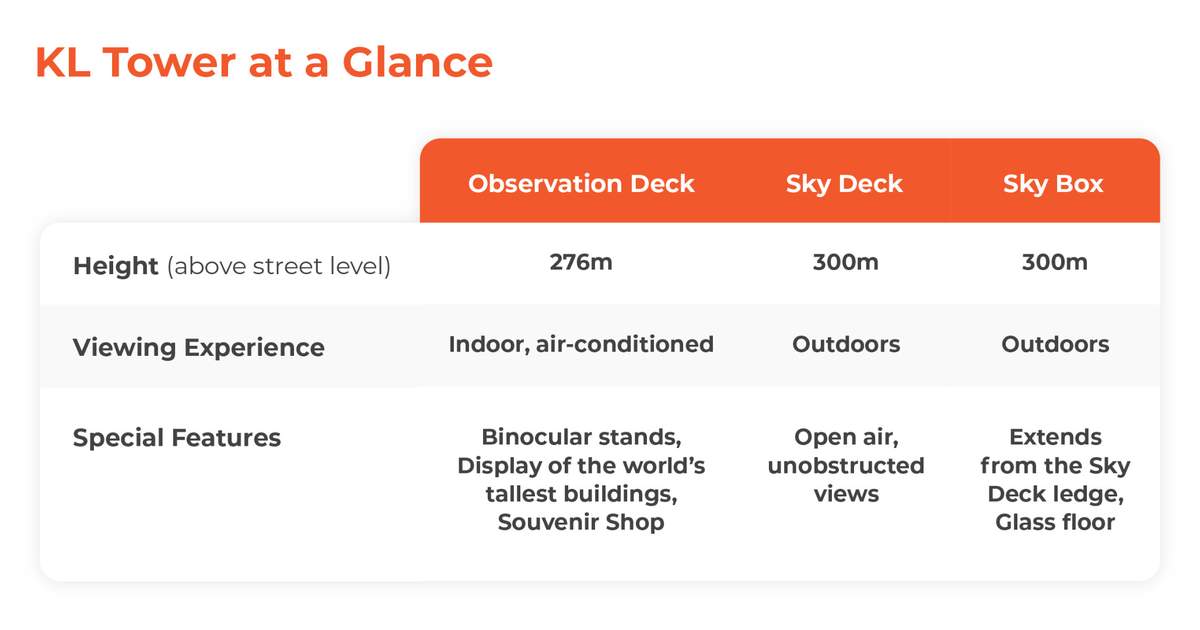
Task: Click the '(above street level)' note
Action: 279,268
